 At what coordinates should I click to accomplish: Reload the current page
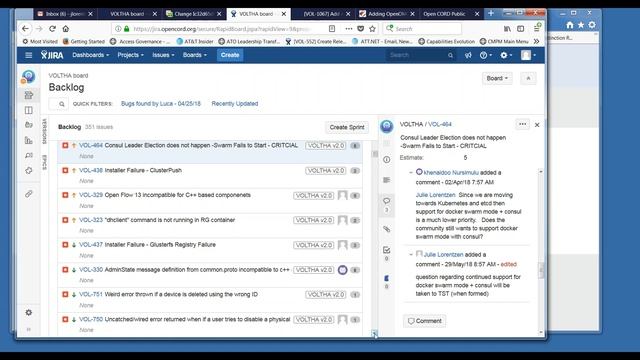pos(52,29)
